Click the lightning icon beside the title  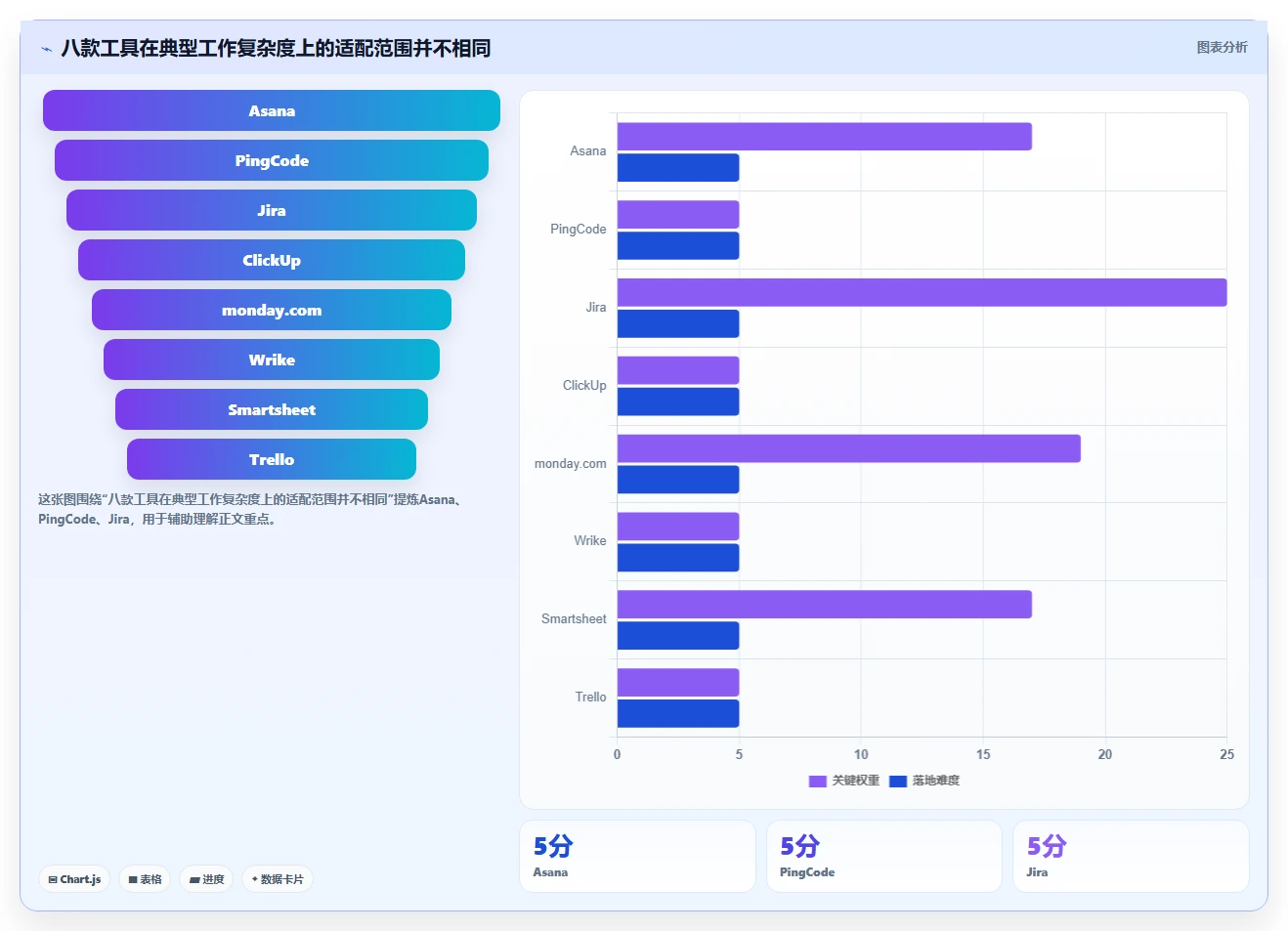coord(46,48)
